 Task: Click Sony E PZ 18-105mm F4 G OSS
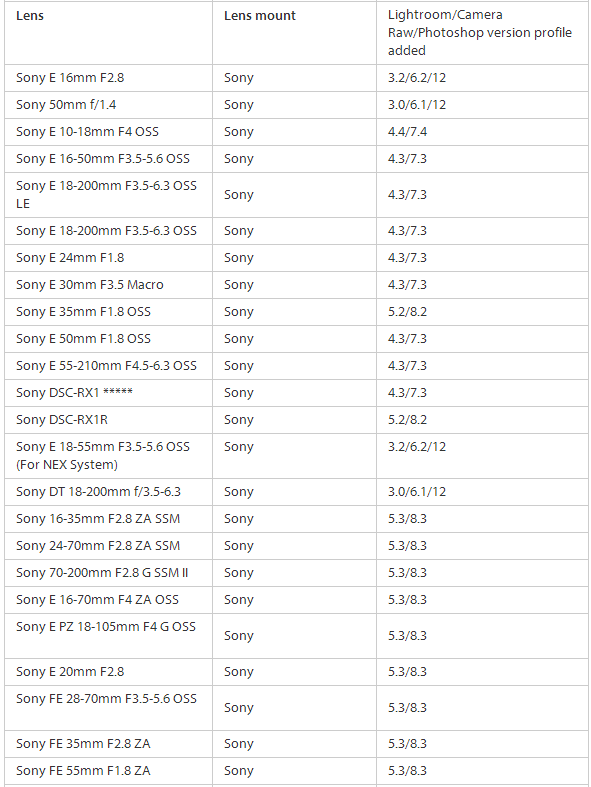click(x=105, y=627)
